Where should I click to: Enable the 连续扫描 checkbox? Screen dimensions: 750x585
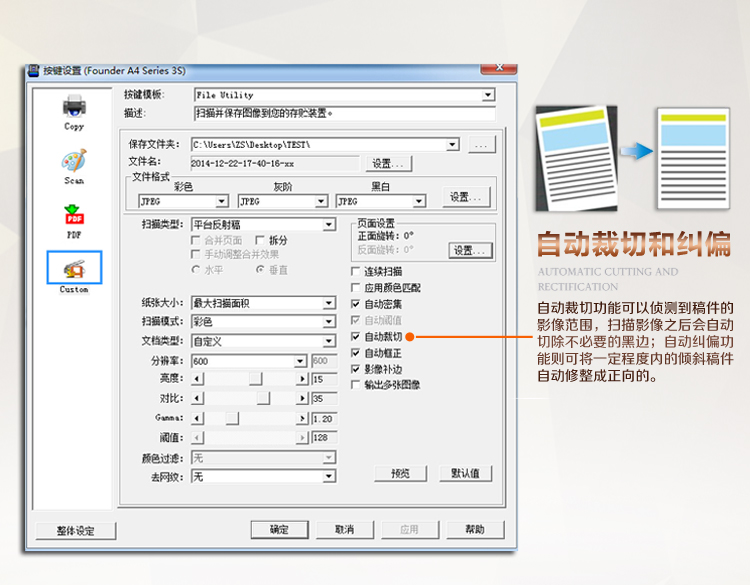(x=356, y=272)
